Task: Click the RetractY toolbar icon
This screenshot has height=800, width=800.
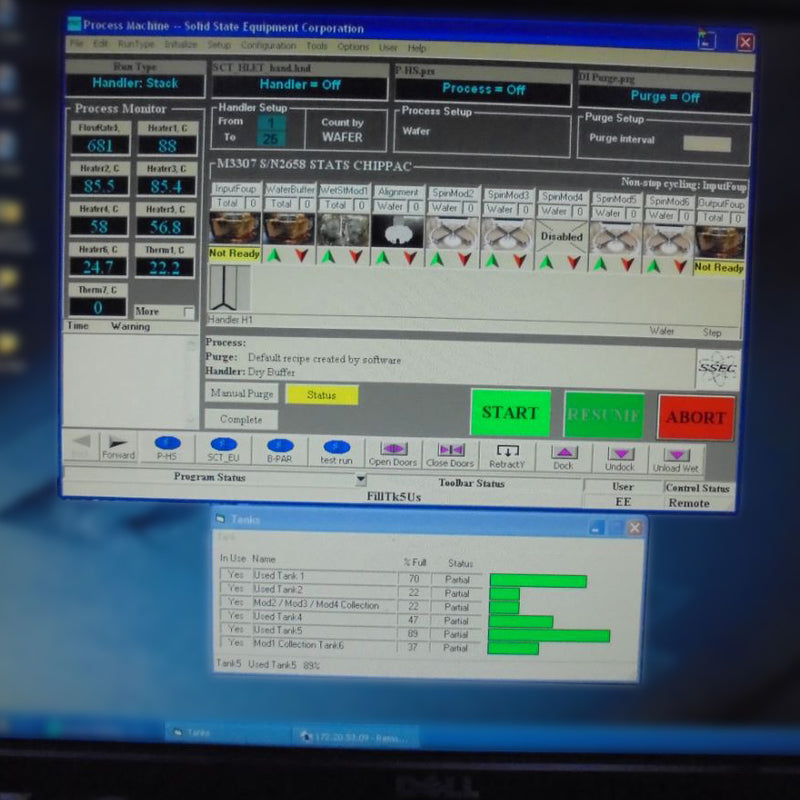Action: point(508,451)
